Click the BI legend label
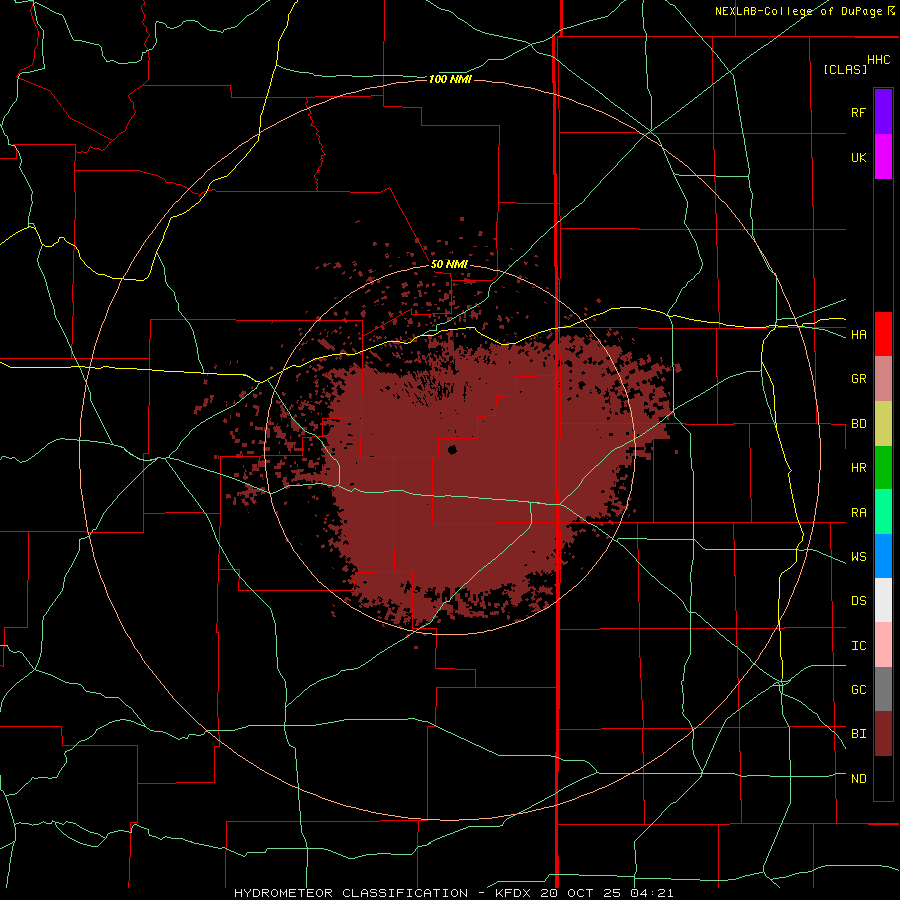The width and height of the screenshot is (900, 900). pyautogui.click(x=858, y=734)
